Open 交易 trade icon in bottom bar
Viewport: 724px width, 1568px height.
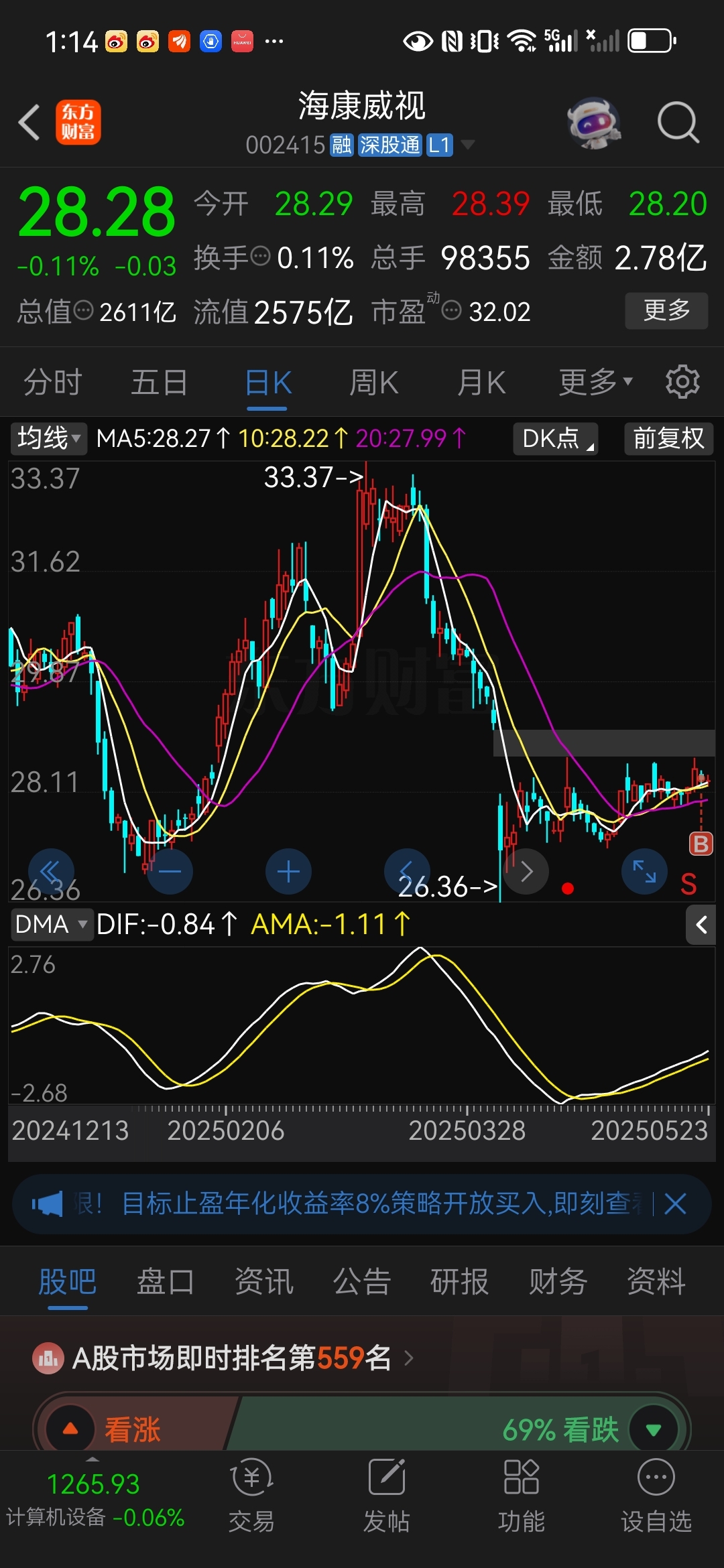point(251,1478)
